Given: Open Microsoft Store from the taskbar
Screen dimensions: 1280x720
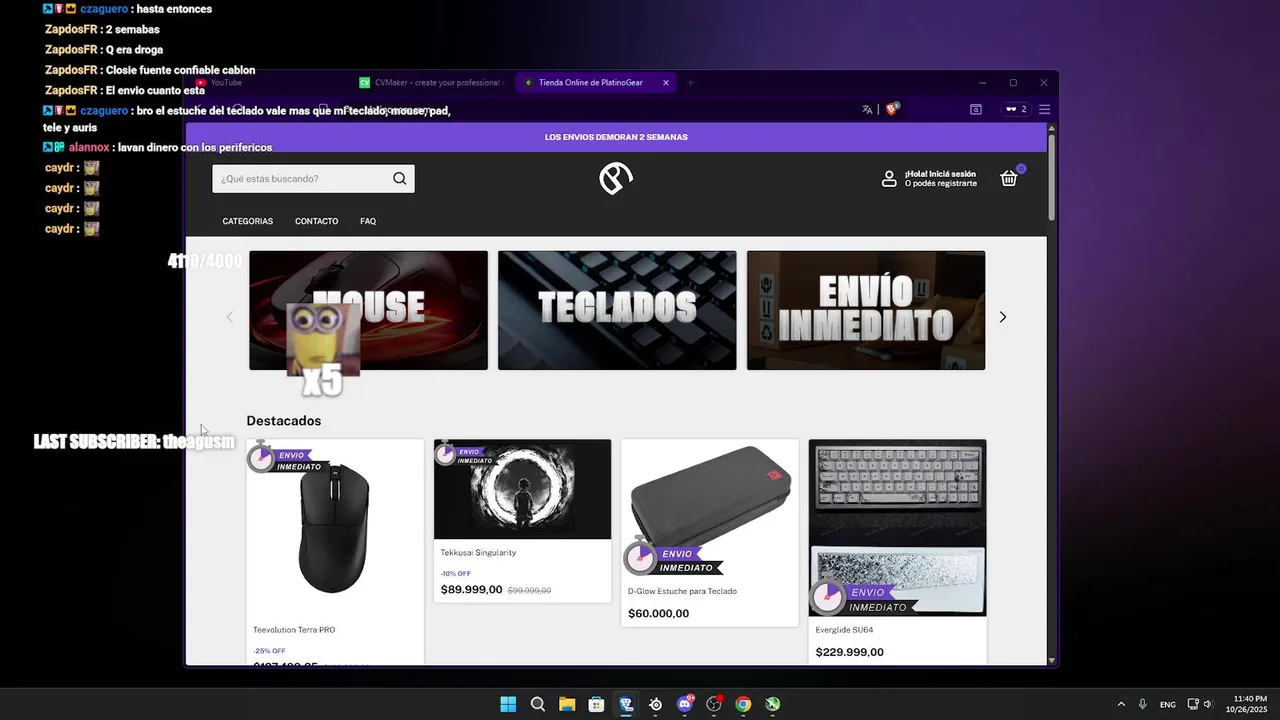Looking at the screenshot, I should (596, 704).
